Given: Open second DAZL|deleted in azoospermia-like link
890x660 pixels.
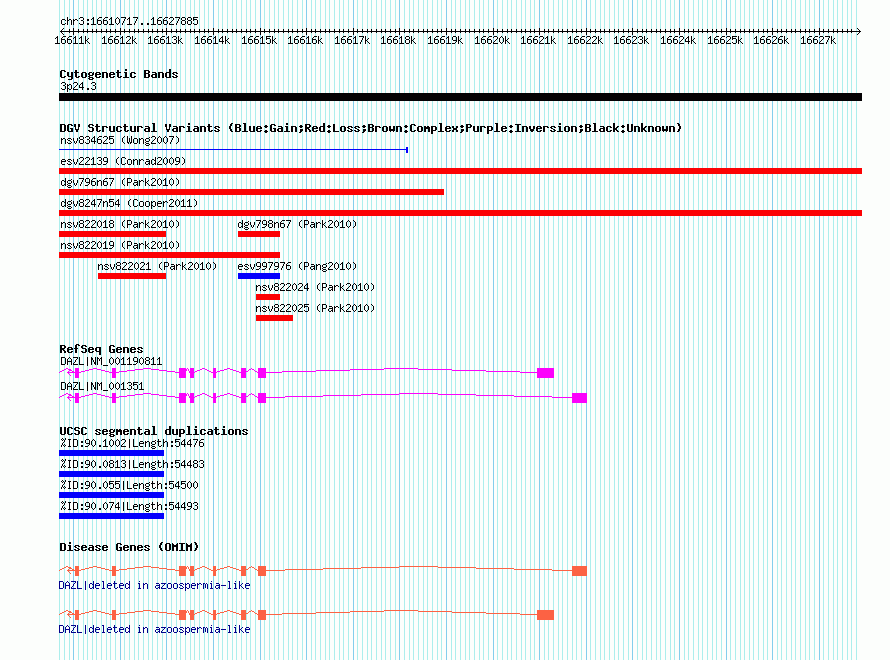Looking at the screenshot, I should point(154,629).
